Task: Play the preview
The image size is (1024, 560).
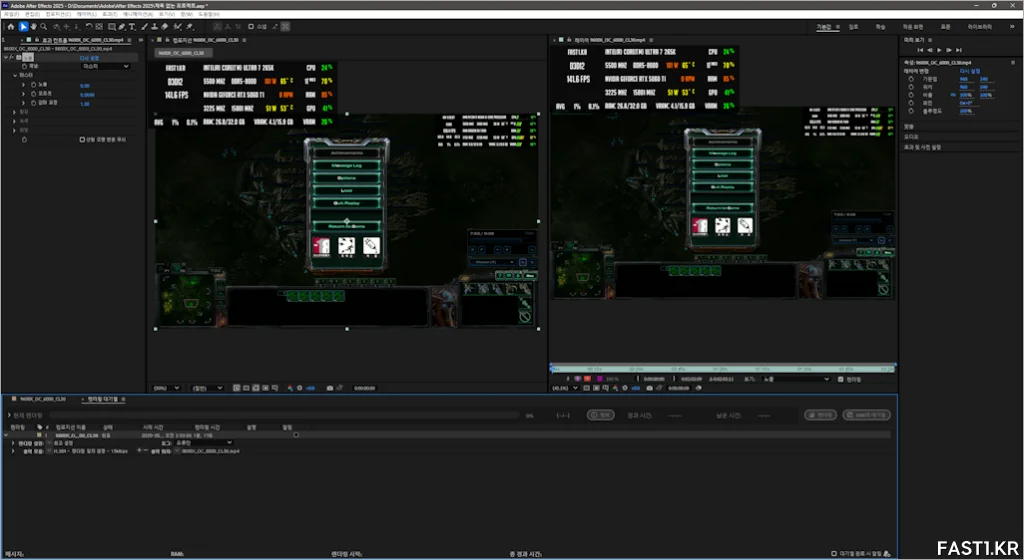Action: (939, 50)
